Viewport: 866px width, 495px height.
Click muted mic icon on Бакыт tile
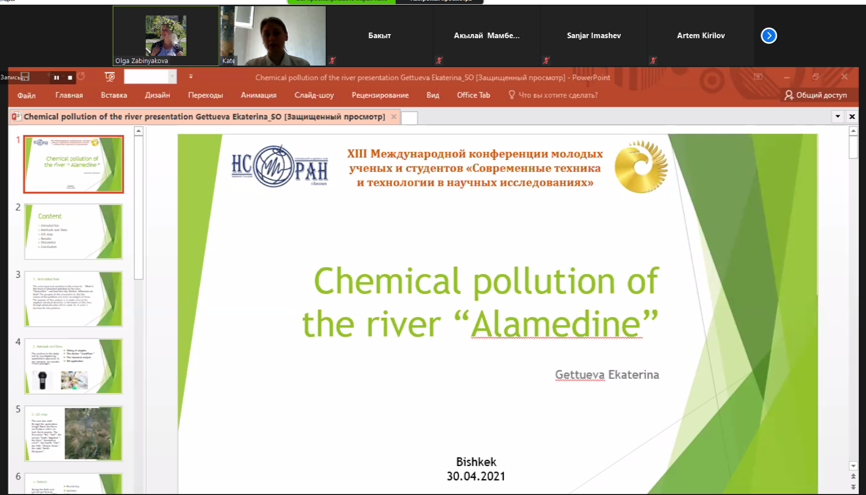click(332, 61)
